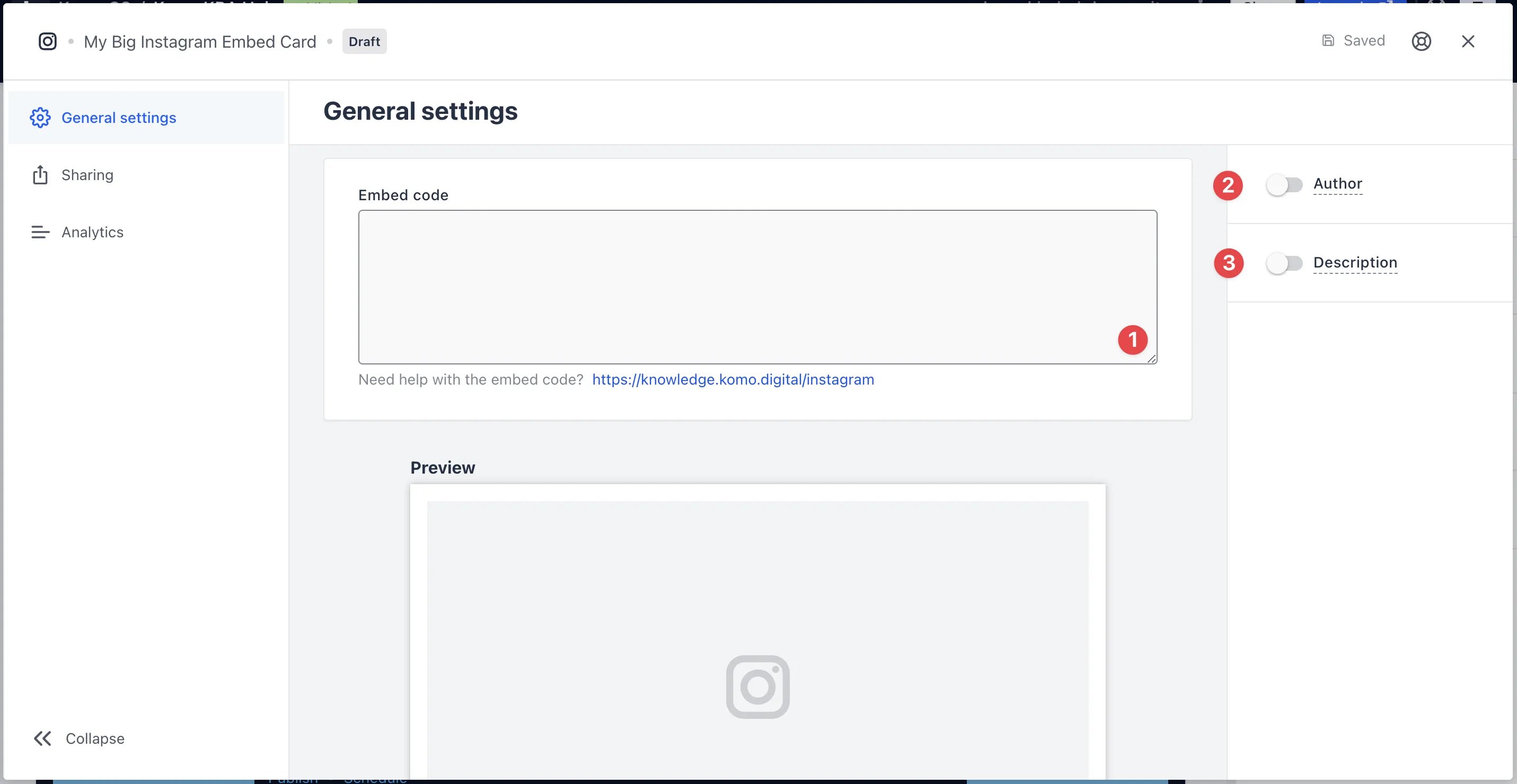This screenshot has height=784, width=1517.
Task: Click the Description label text
Action: coord(1355,263)
